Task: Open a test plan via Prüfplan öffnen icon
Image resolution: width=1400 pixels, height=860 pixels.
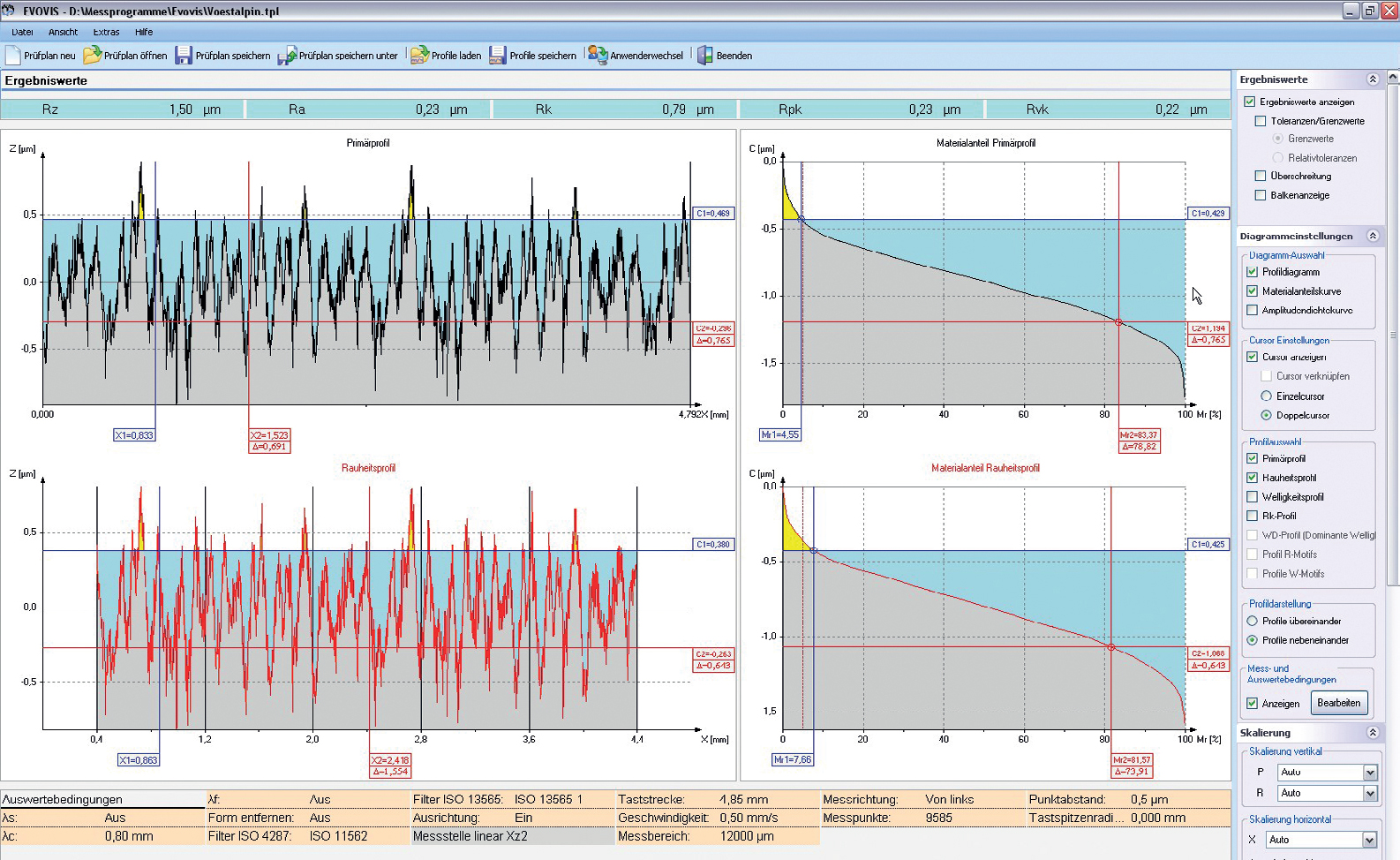Action: coord(92,56)
